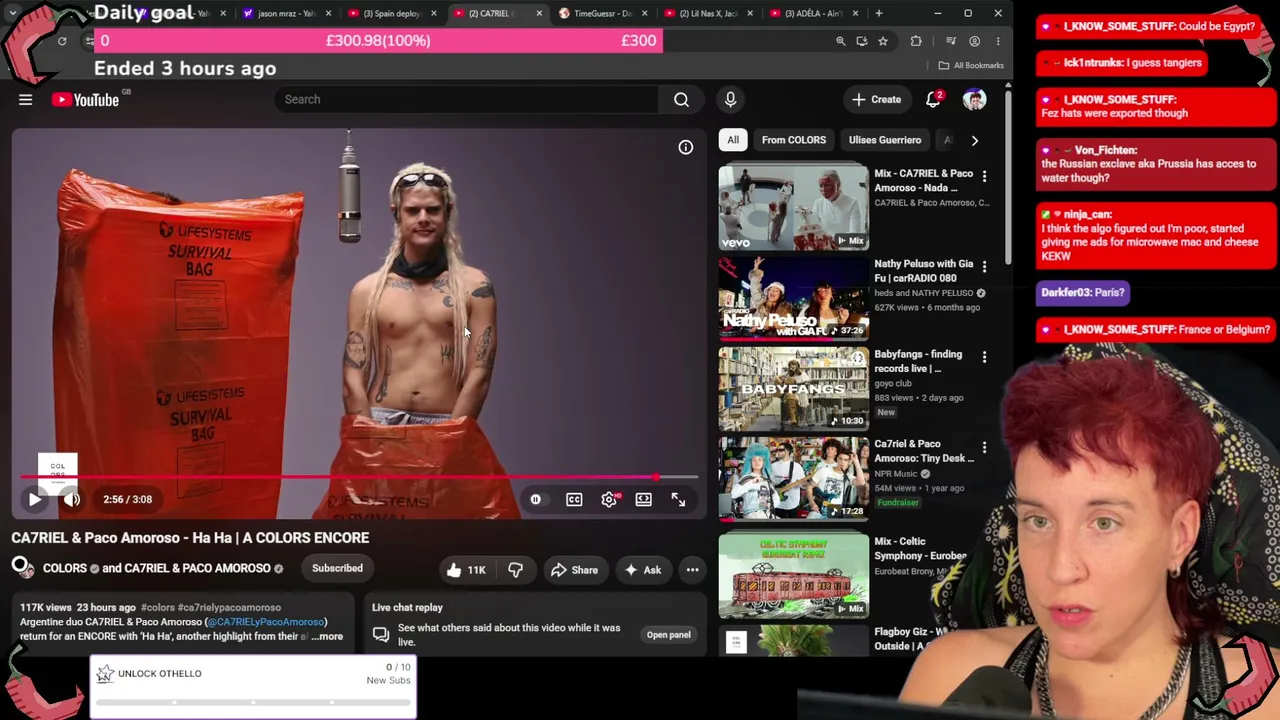Image resolution: width=1280 pixels, height=720 pixels.
Task: Reload the page in Chrome
Action: point(62,41)
